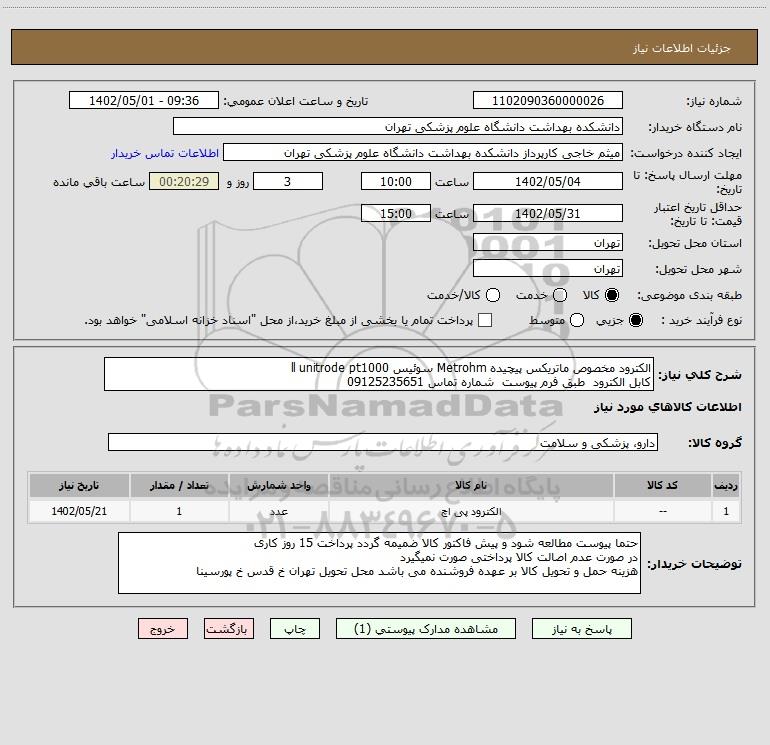Click the buyer organization name field
Image resolution: width=770 pixels, height=745 pixels.
pyautogui.click(x=398, y=127)
